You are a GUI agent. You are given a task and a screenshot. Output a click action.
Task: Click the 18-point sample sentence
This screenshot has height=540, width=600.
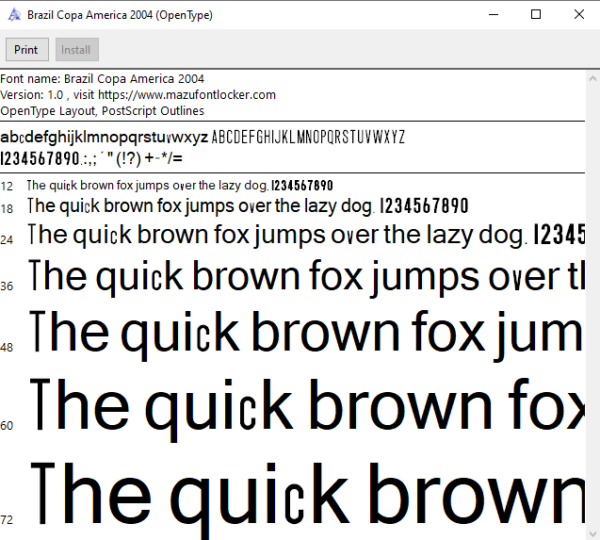pos(248,206)
